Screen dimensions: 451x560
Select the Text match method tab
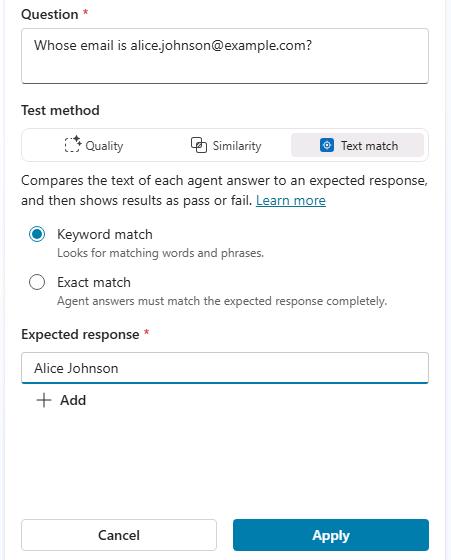click(x=357, y=145)
